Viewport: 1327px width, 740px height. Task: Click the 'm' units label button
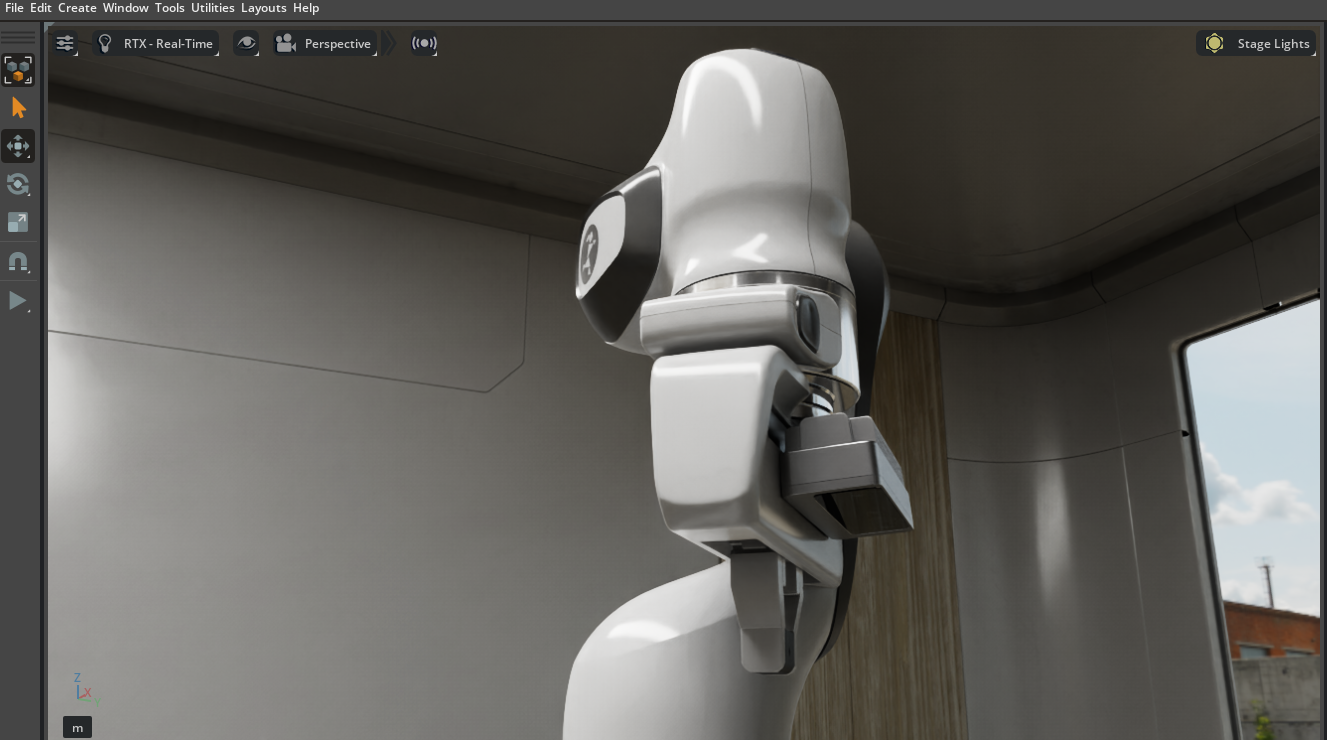tap(77, 727)
